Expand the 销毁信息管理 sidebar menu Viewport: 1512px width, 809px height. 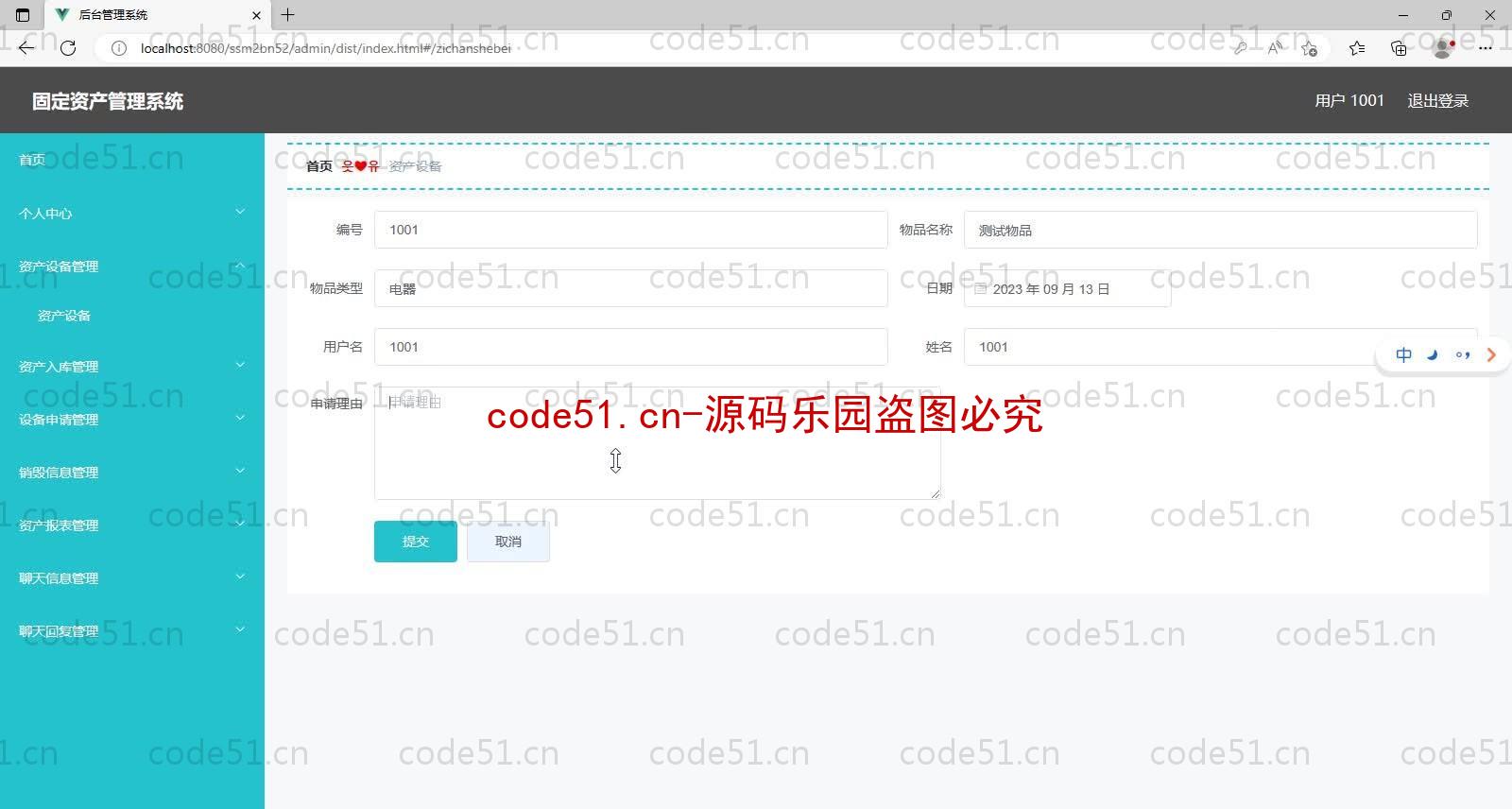coord(132,473)
